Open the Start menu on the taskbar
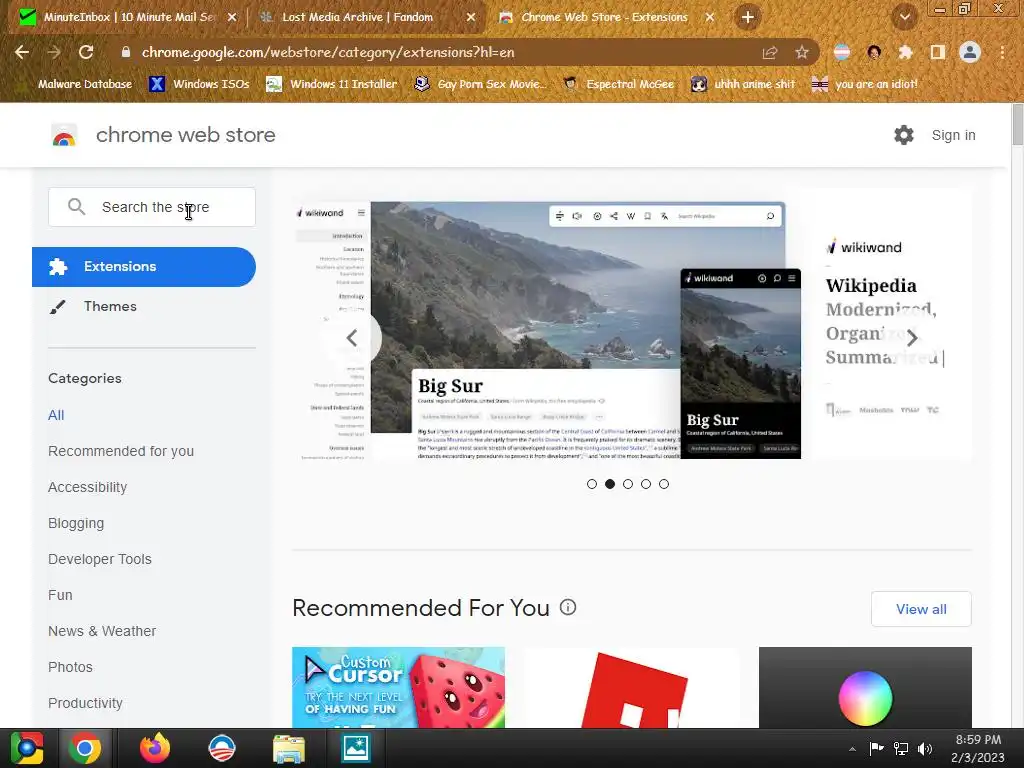Viewport: 1024px width, 768px height. 27,748
